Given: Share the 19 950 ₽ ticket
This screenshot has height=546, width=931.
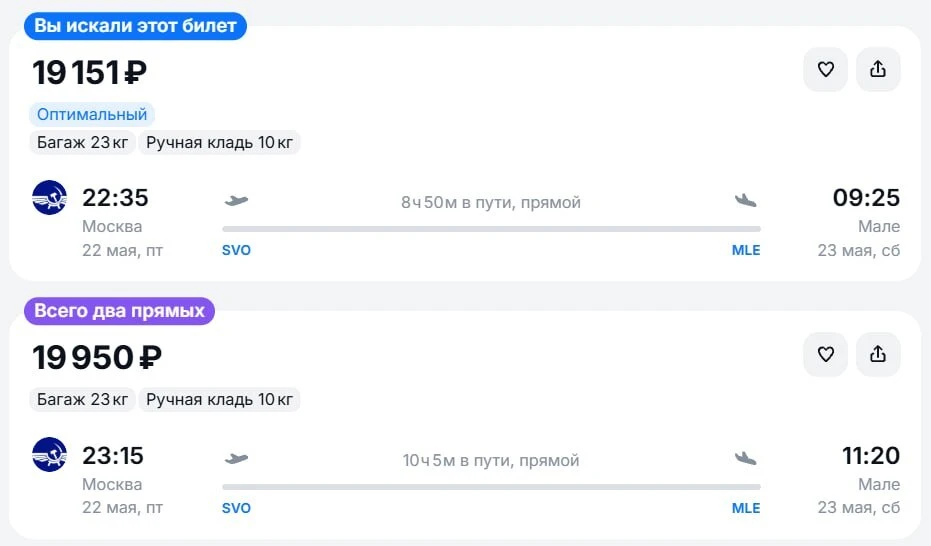Looking at the screenshot, I should pos(878,354).
